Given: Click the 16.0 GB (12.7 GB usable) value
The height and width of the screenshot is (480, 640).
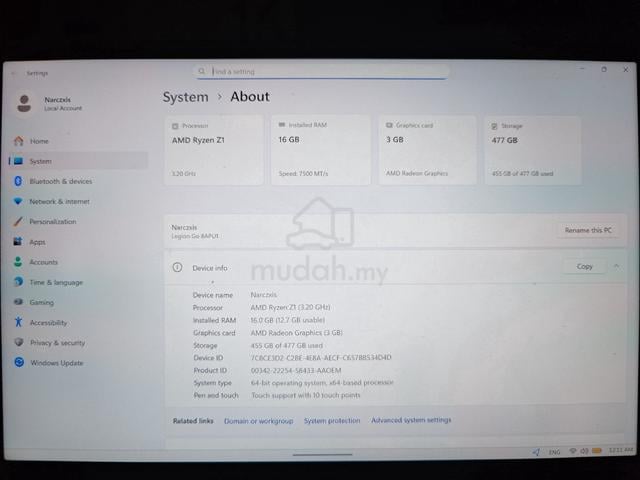Looking at the screenshot, I should (x=288, y=320).
